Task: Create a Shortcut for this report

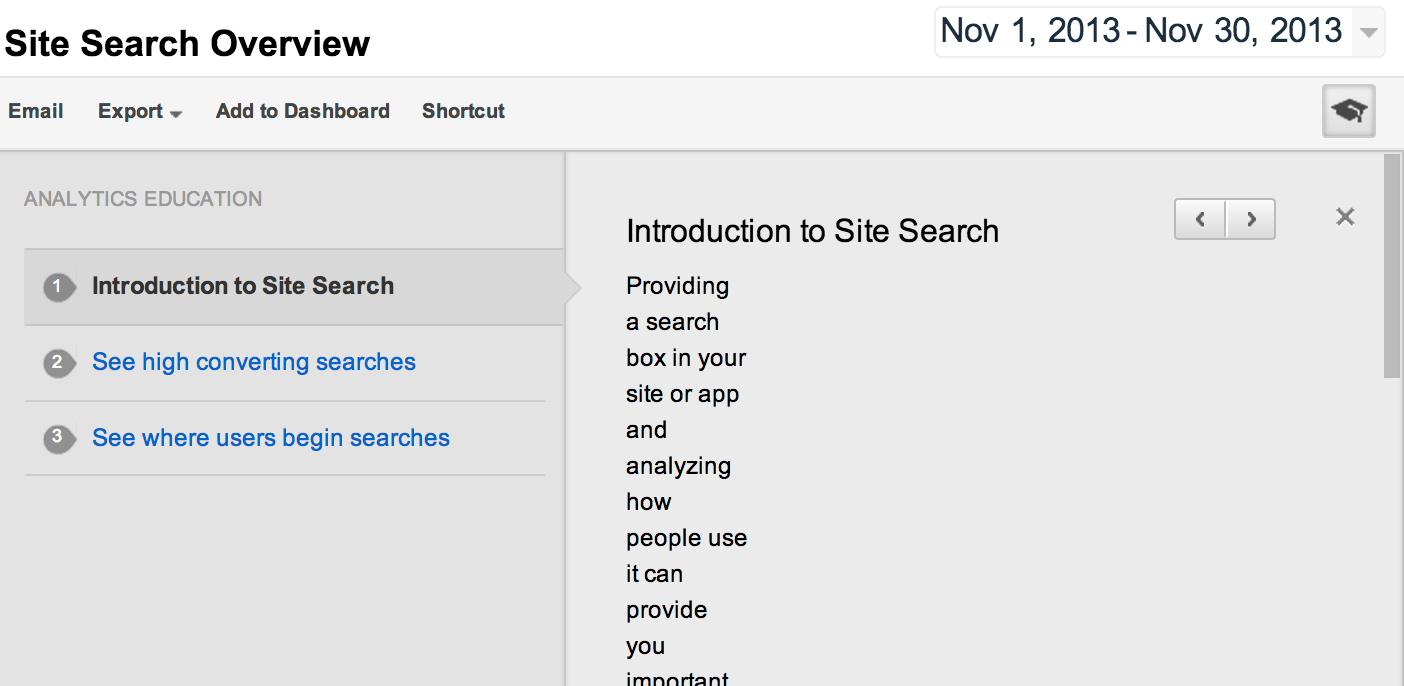Action: click(x=463, y=111)
